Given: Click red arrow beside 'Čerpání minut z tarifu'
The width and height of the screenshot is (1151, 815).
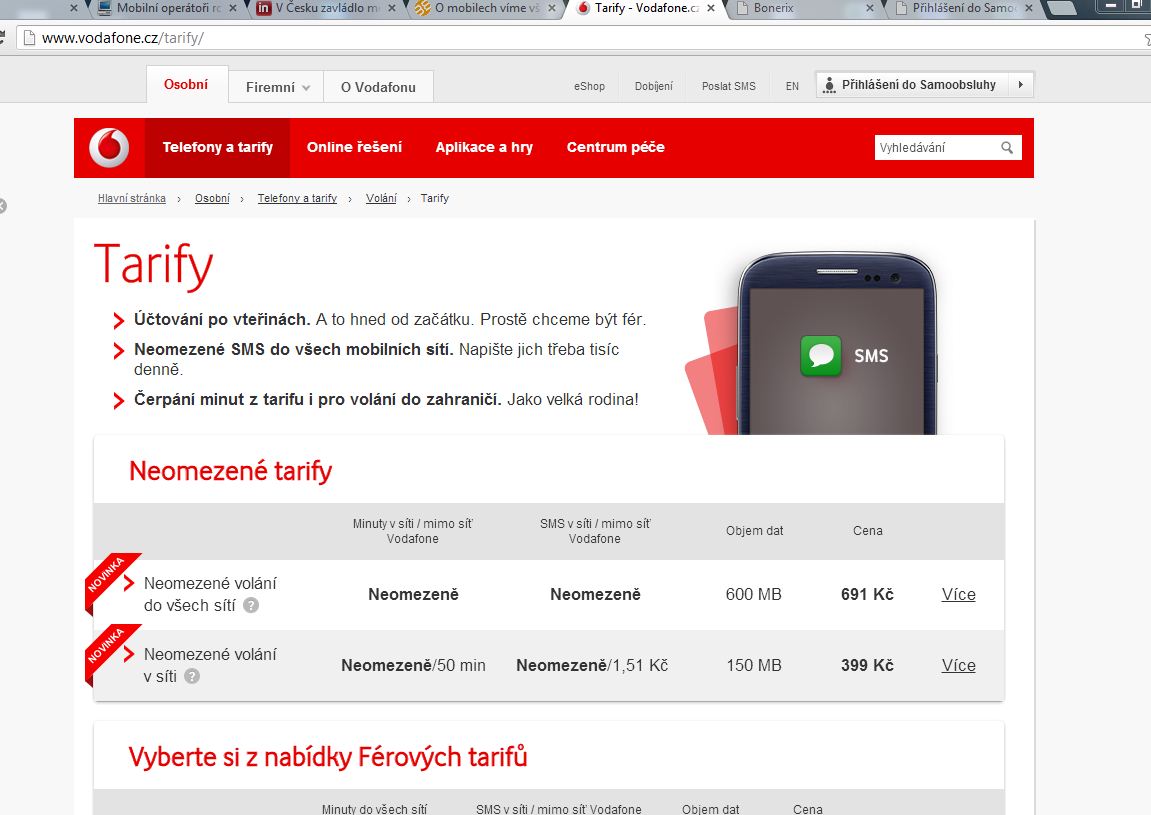Looking at the screenshot, I should tap(118, 401).
